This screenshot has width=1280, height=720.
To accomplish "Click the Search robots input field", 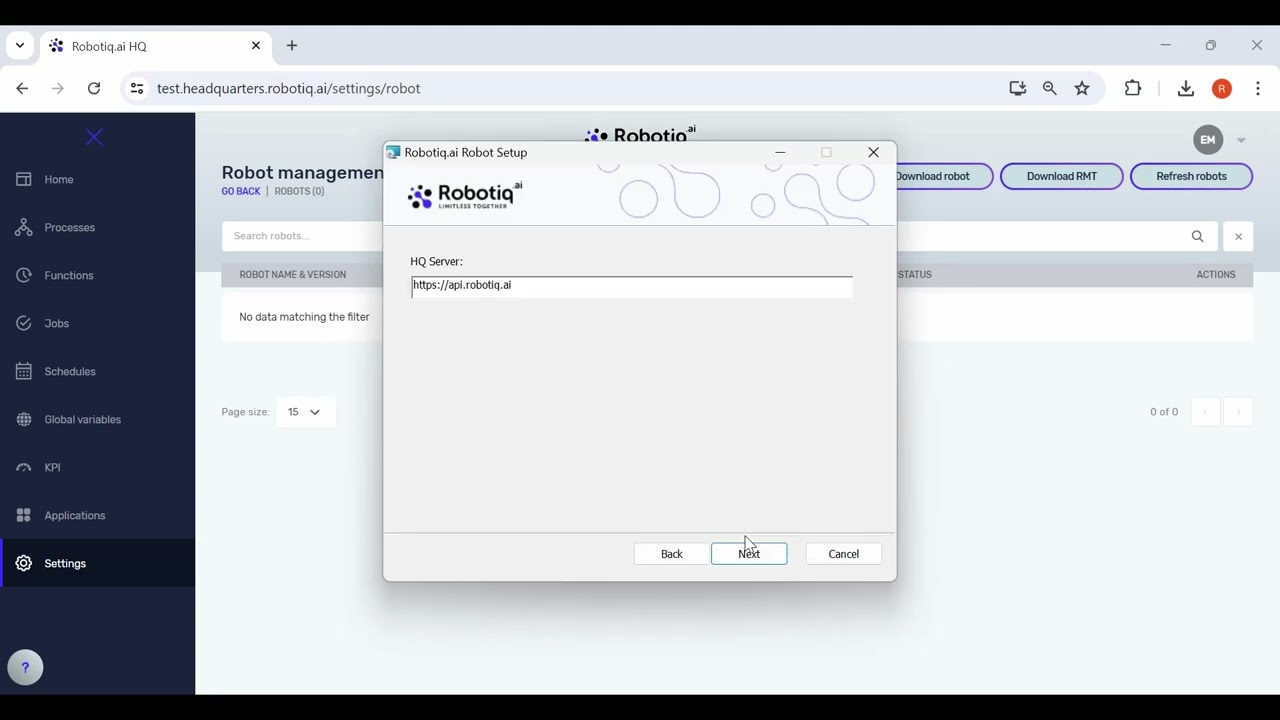I will (302, 237).
